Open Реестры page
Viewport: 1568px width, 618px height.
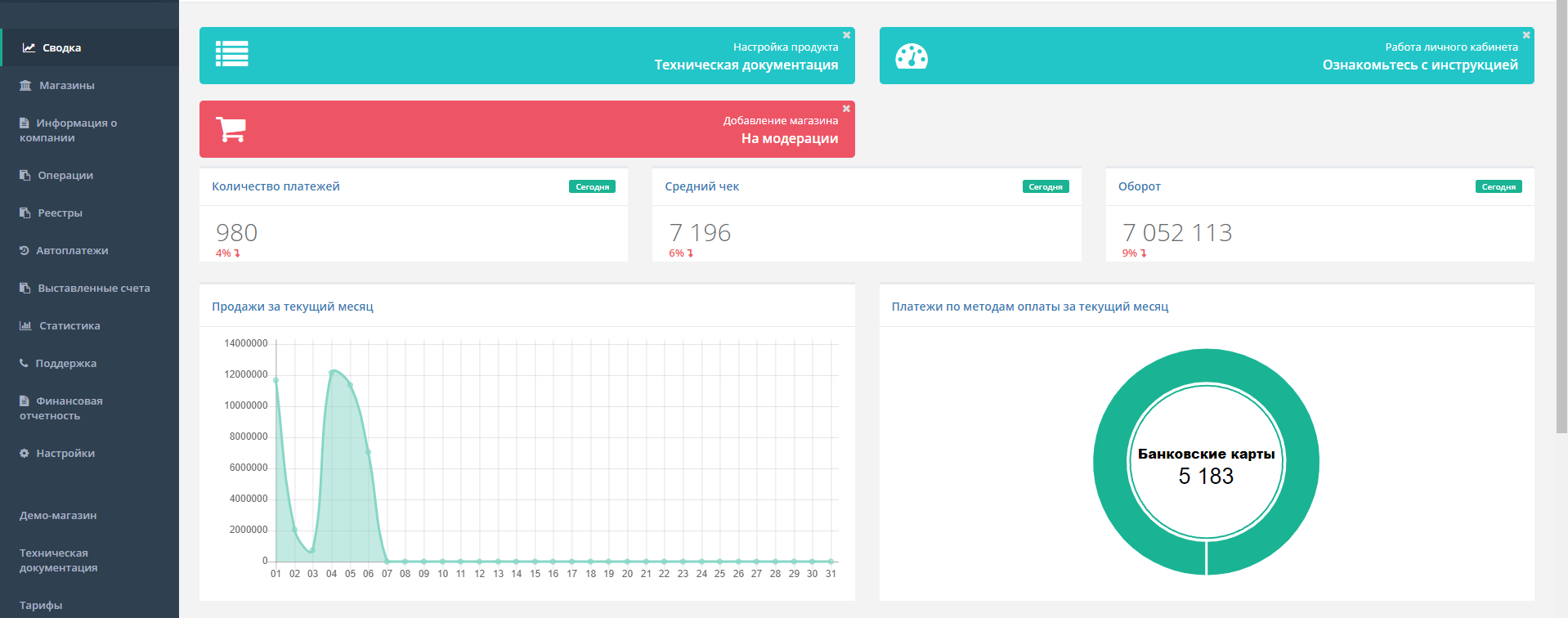(89, 213)
